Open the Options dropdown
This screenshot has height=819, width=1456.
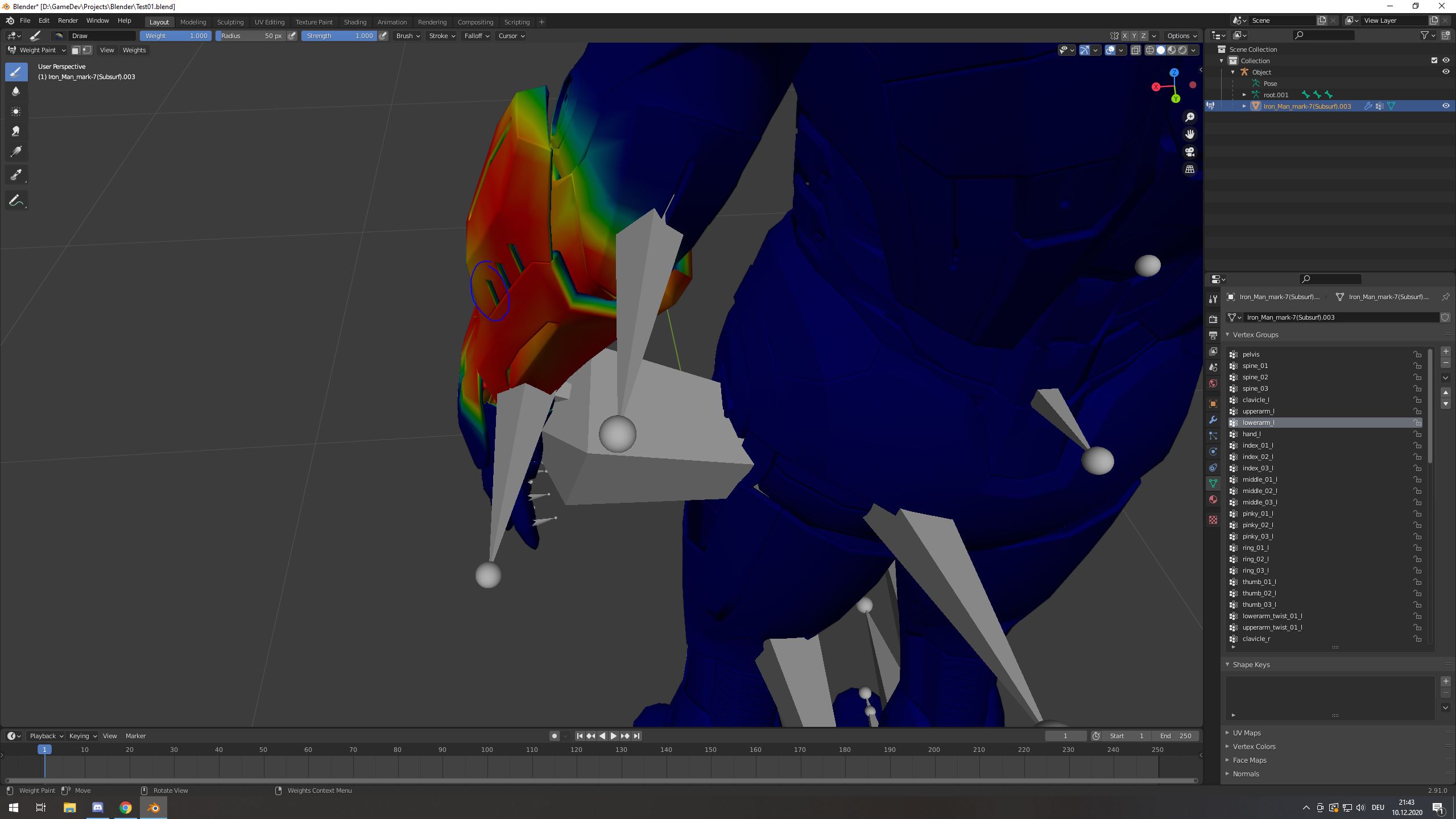(x=1181, y=36)
